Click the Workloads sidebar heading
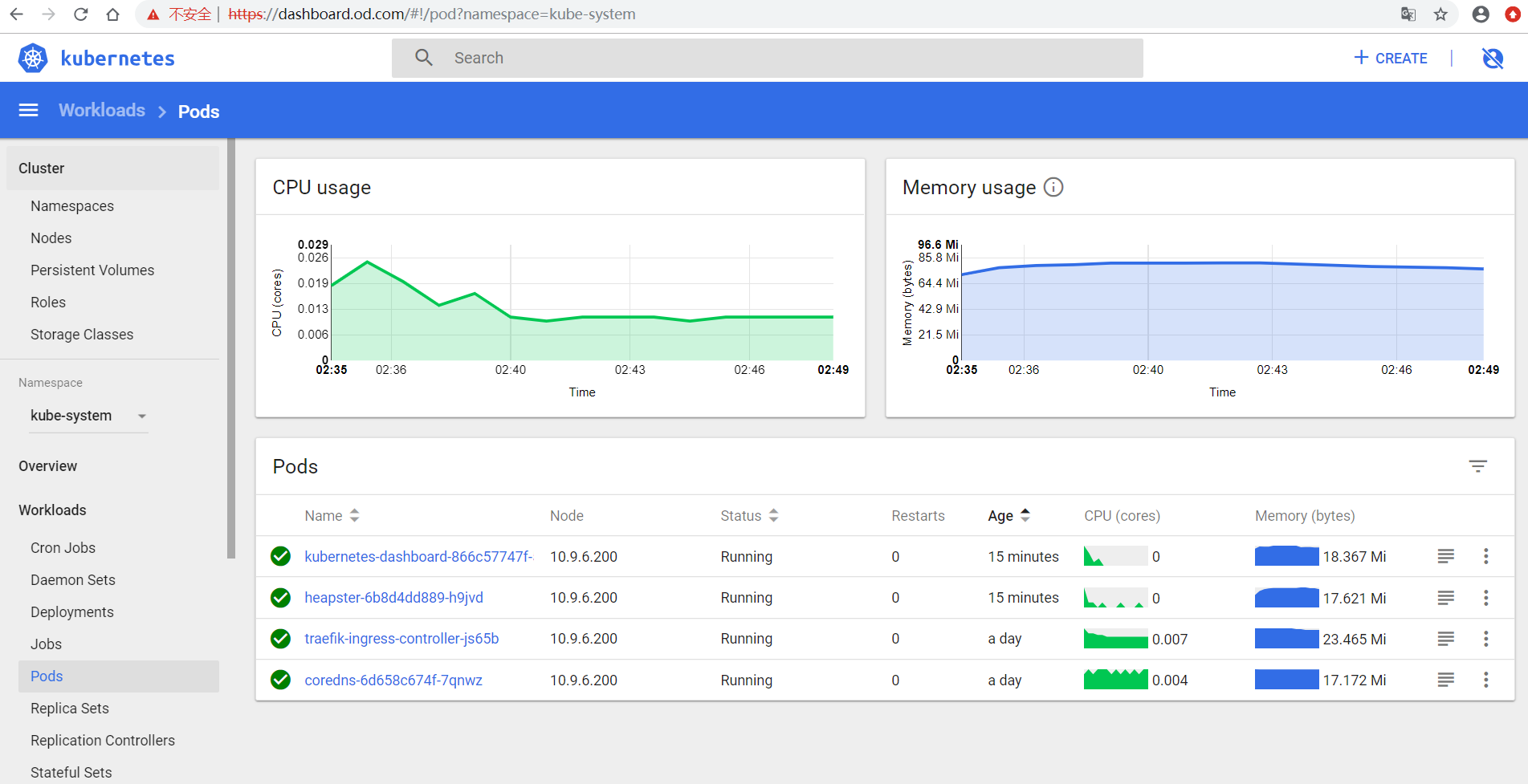This screenshot has width=1528, height=784. [52, 510]
